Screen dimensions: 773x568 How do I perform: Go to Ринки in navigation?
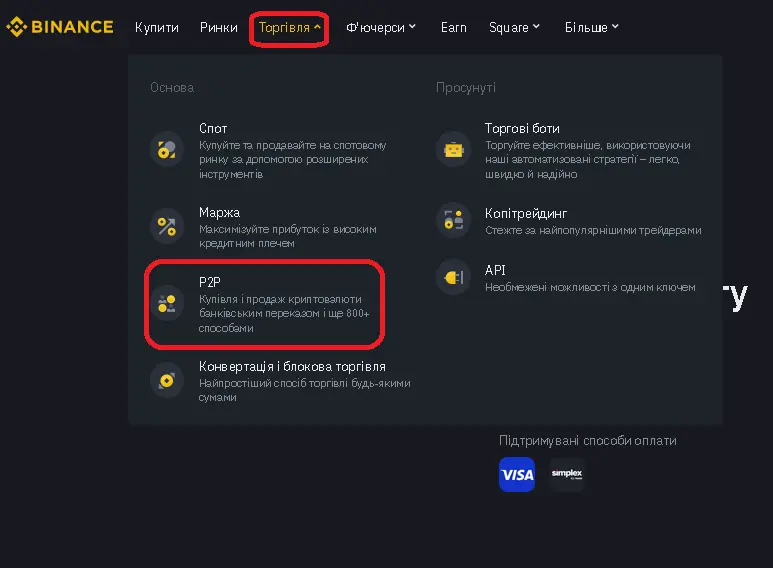point(218,28)
